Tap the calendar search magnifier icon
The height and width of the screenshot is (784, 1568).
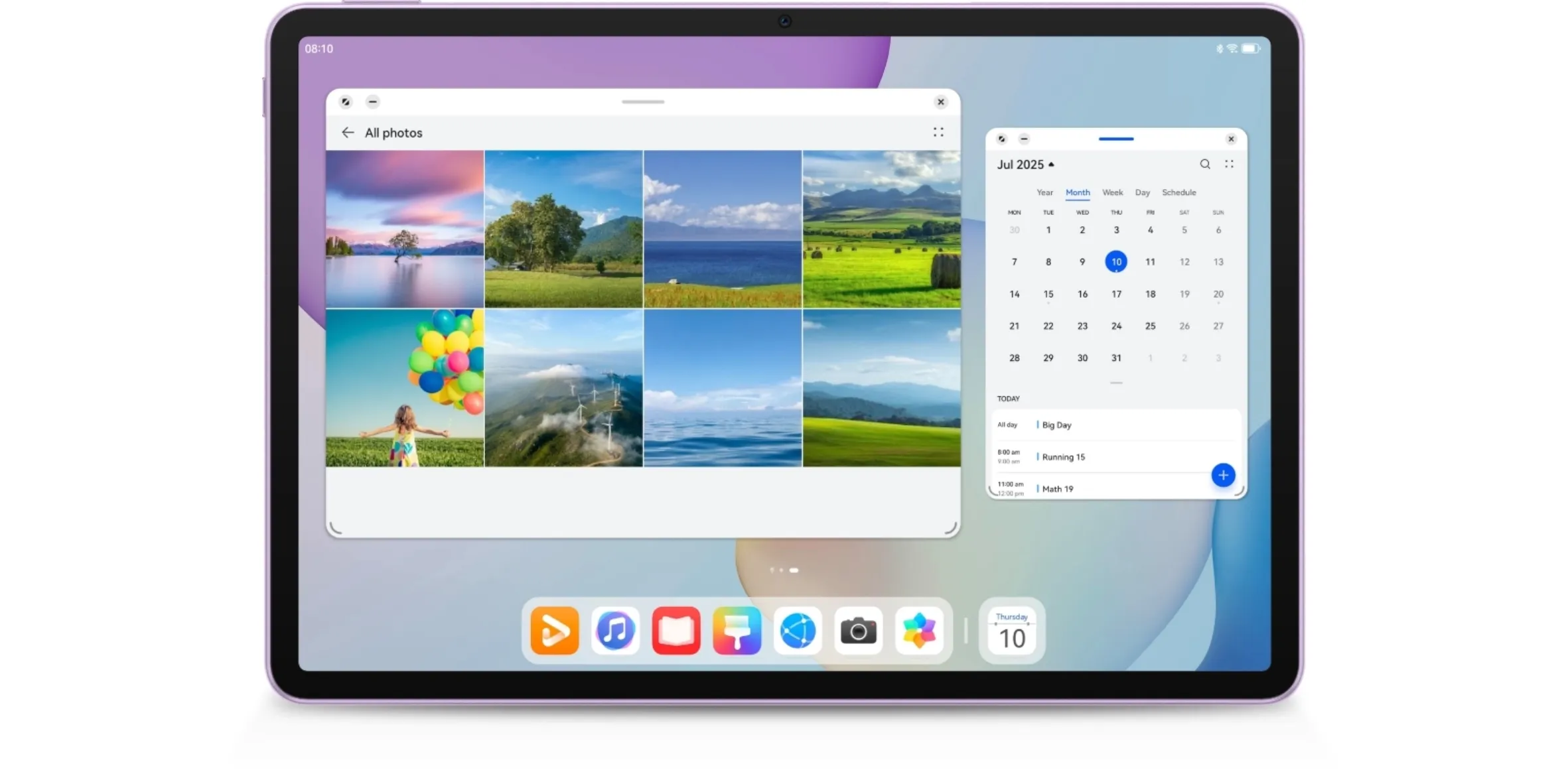coord(1204,164)
